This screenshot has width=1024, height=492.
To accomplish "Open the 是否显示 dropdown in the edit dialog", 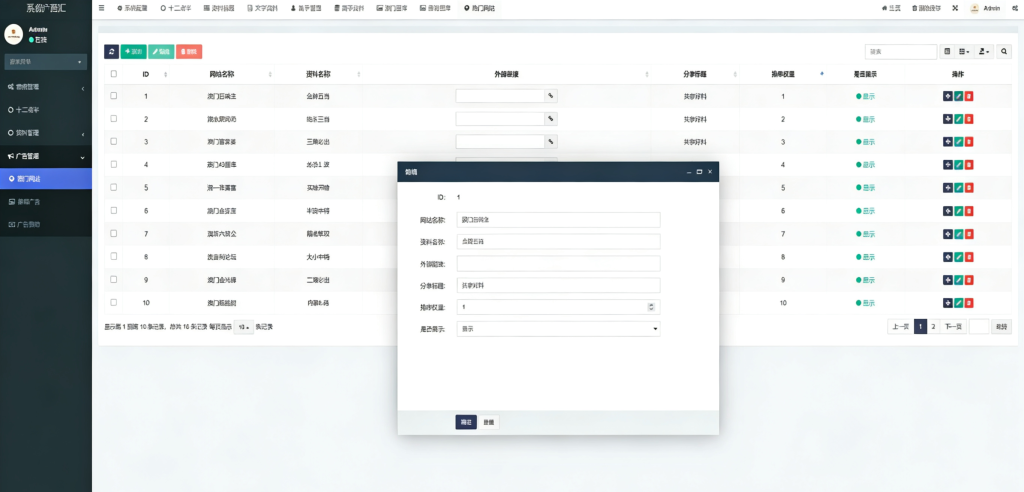I will [x=558, y=329].
